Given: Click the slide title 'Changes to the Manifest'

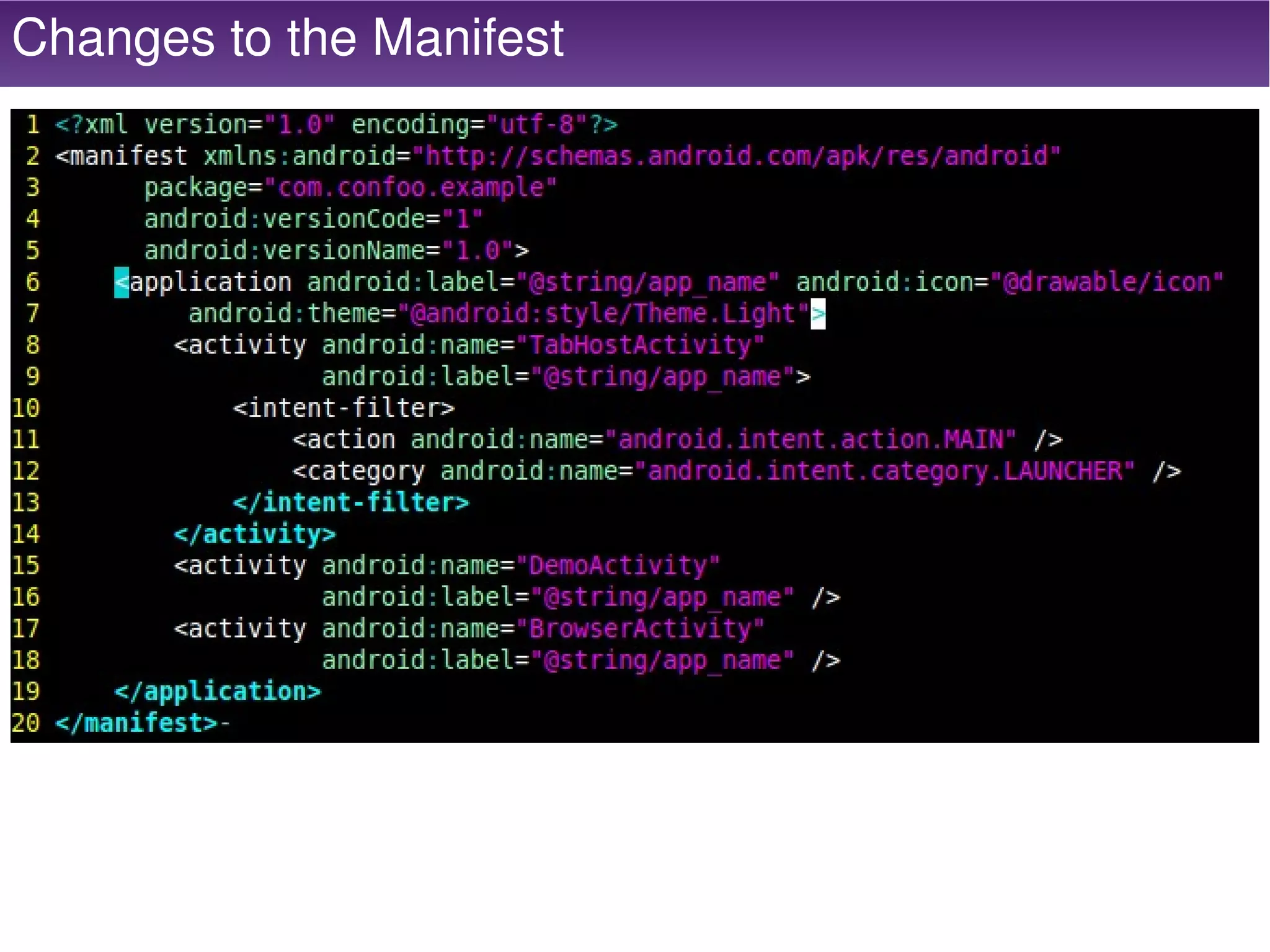Looking at the screenshot, I should click(288, 38).
